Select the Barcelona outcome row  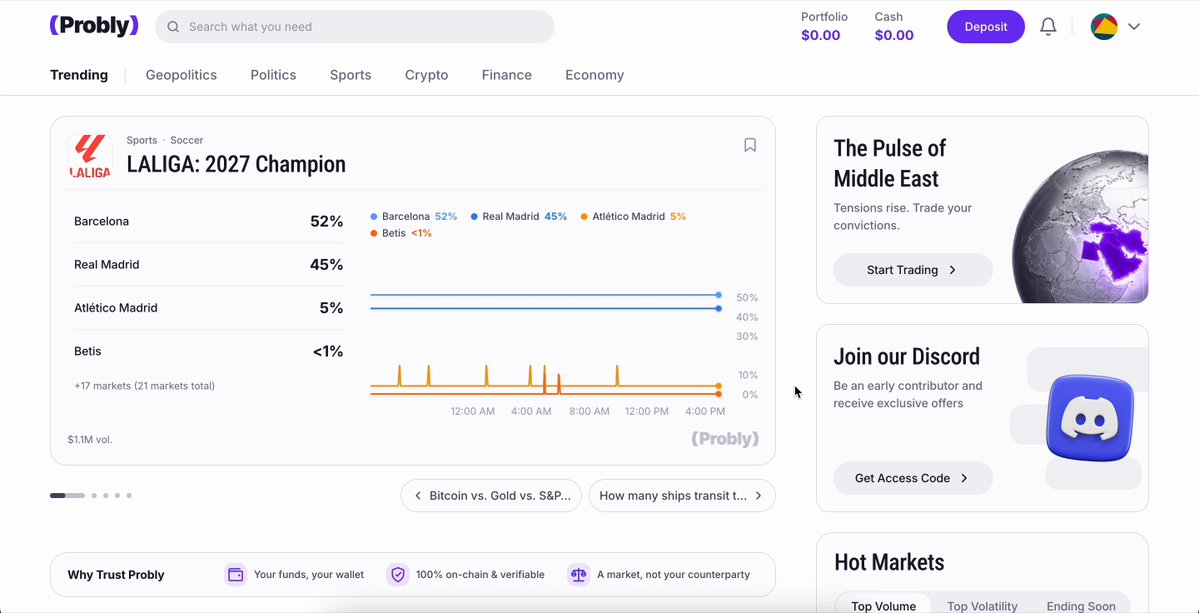208,222
